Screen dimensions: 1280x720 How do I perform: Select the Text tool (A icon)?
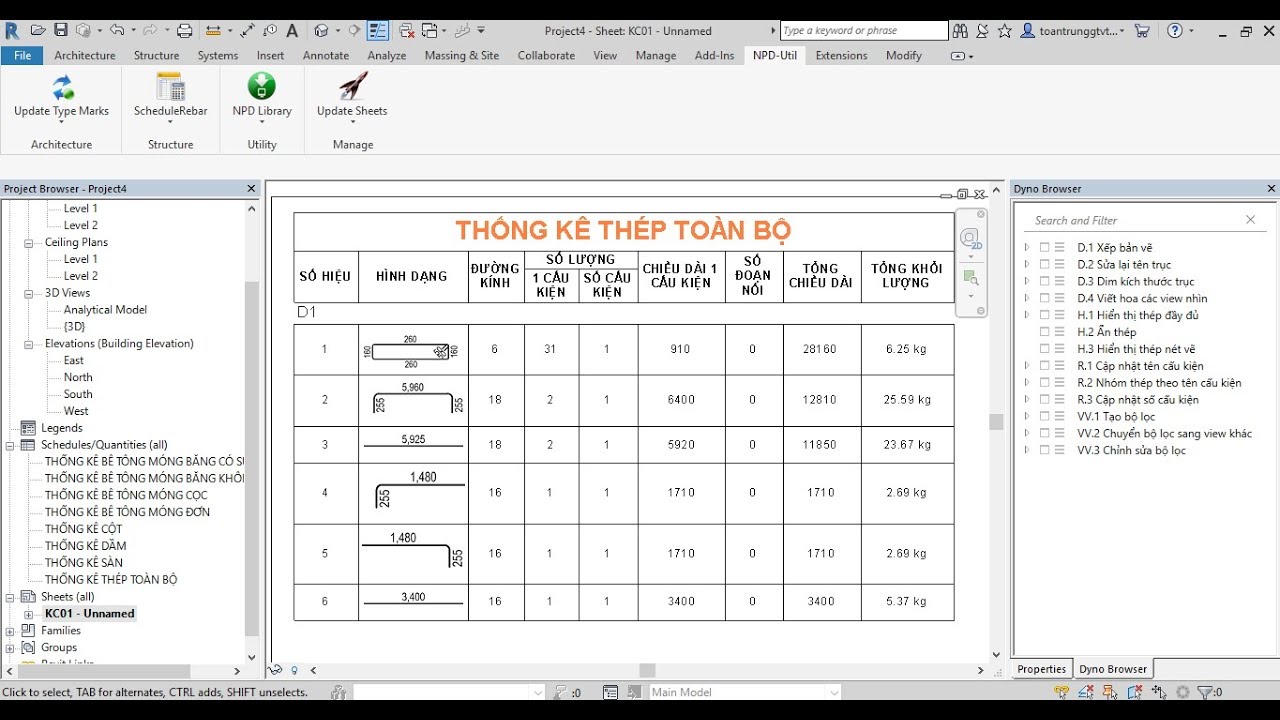292,31
